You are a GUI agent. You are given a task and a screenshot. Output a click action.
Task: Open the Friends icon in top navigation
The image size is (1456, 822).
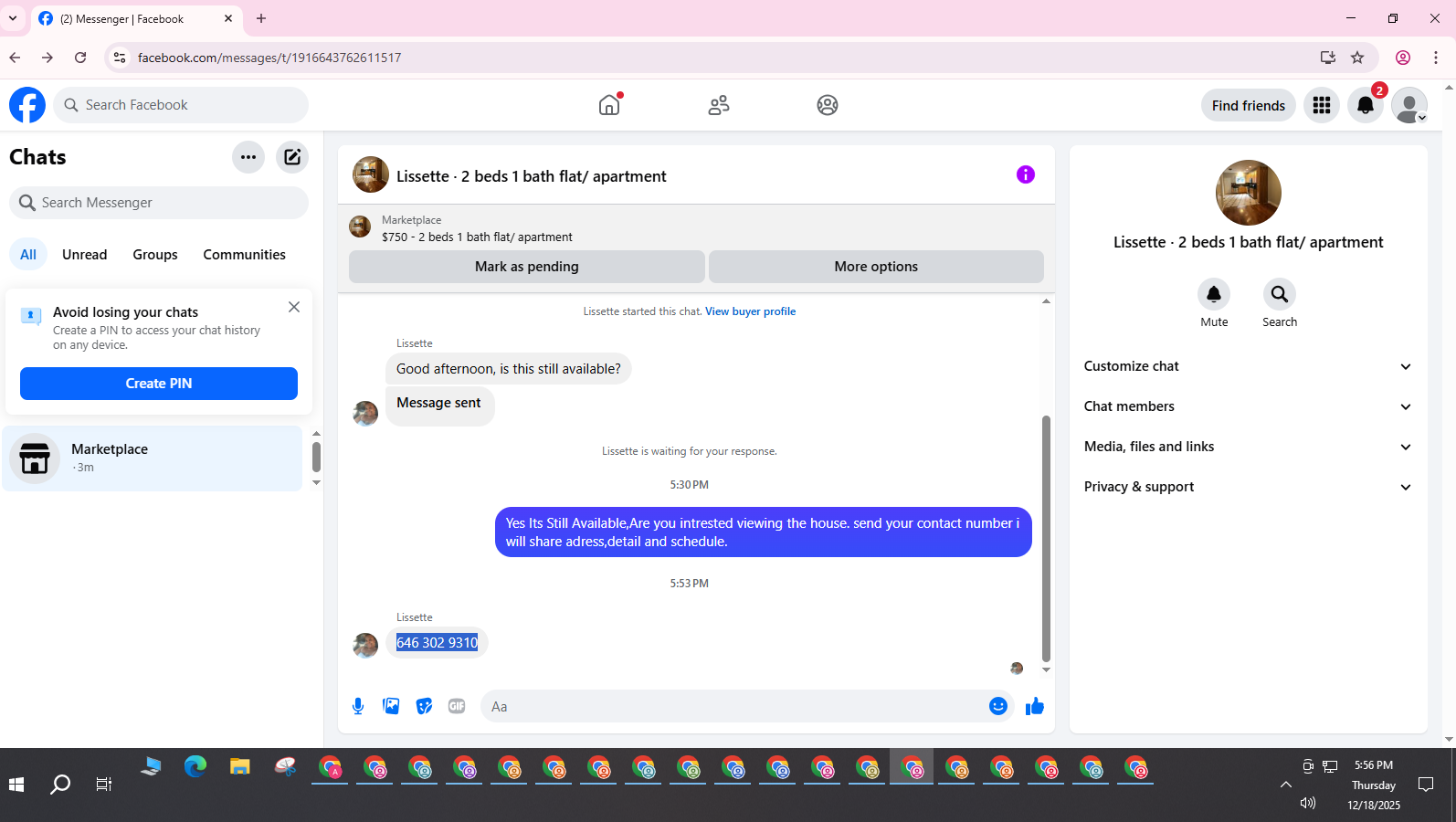pyautogui.click(x=719, y=105)
